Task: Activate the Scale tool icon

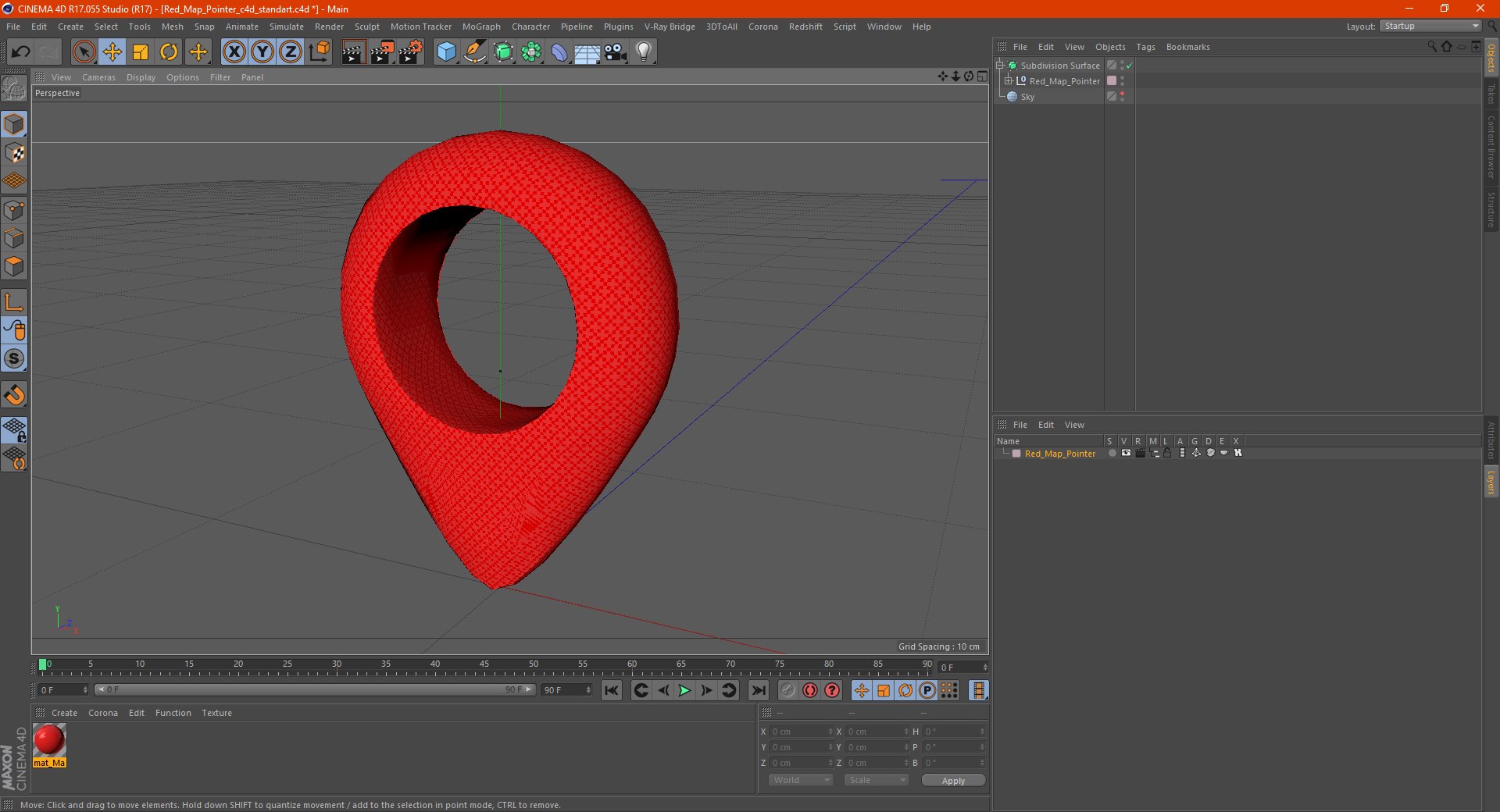Action: tap(141, 52)
